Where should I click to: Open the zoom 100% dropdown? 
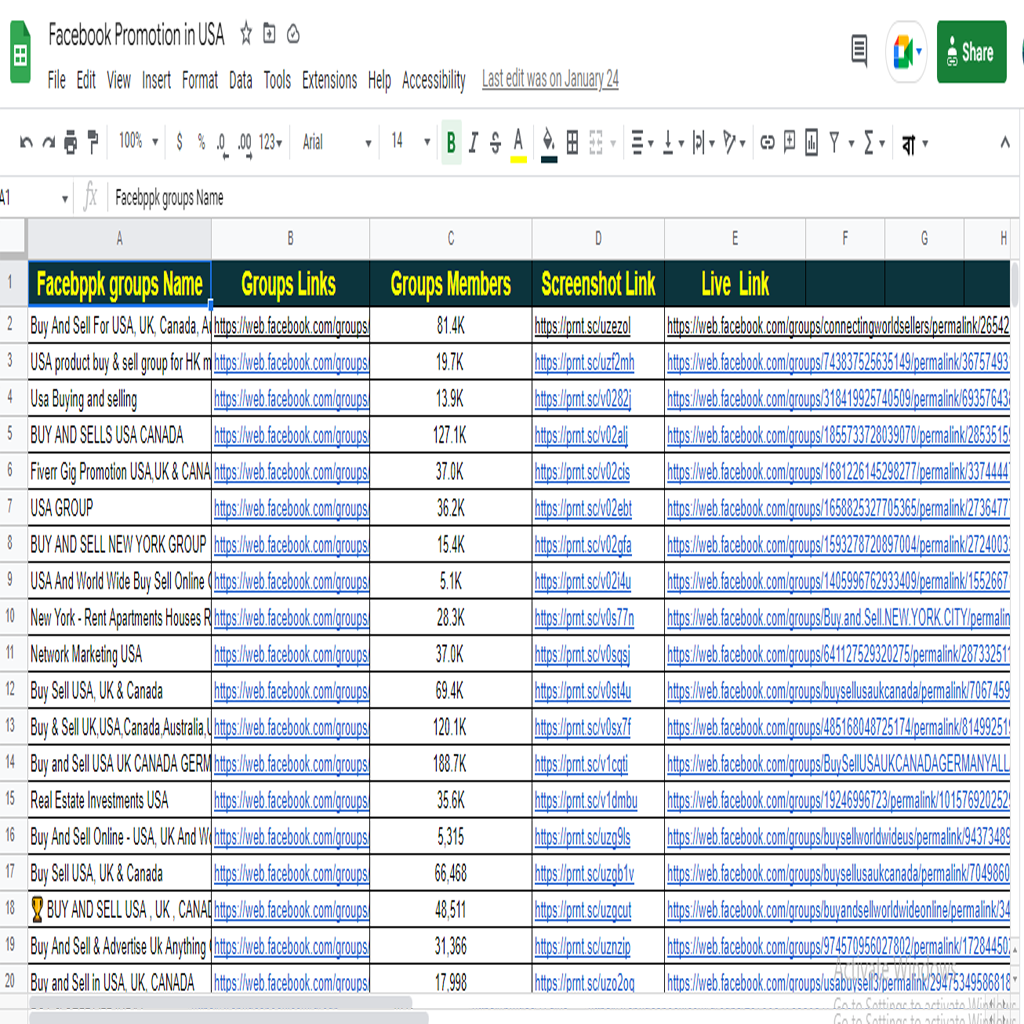138,140
